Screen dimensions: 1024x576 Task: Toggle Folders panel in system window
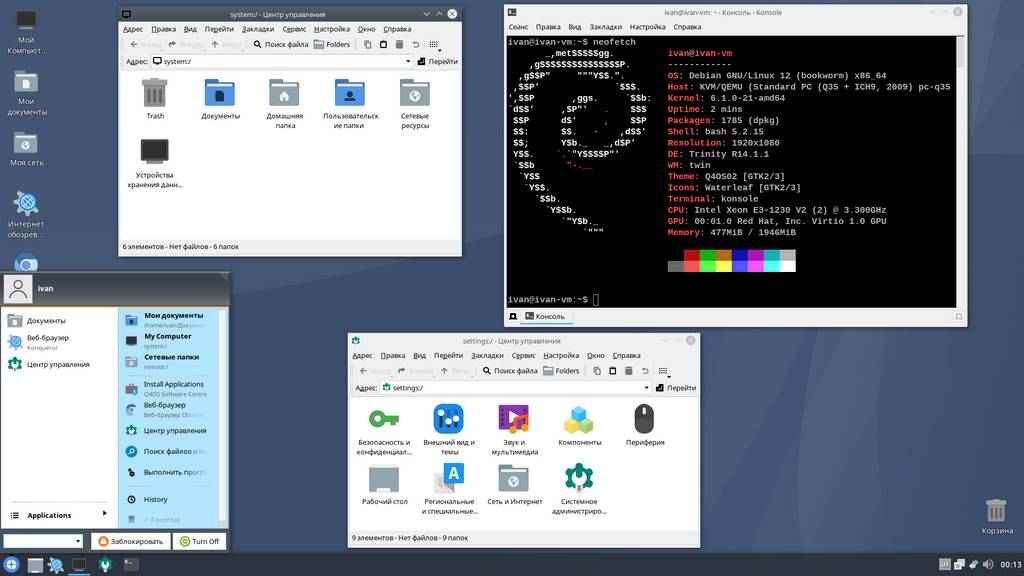pos(332,45)
